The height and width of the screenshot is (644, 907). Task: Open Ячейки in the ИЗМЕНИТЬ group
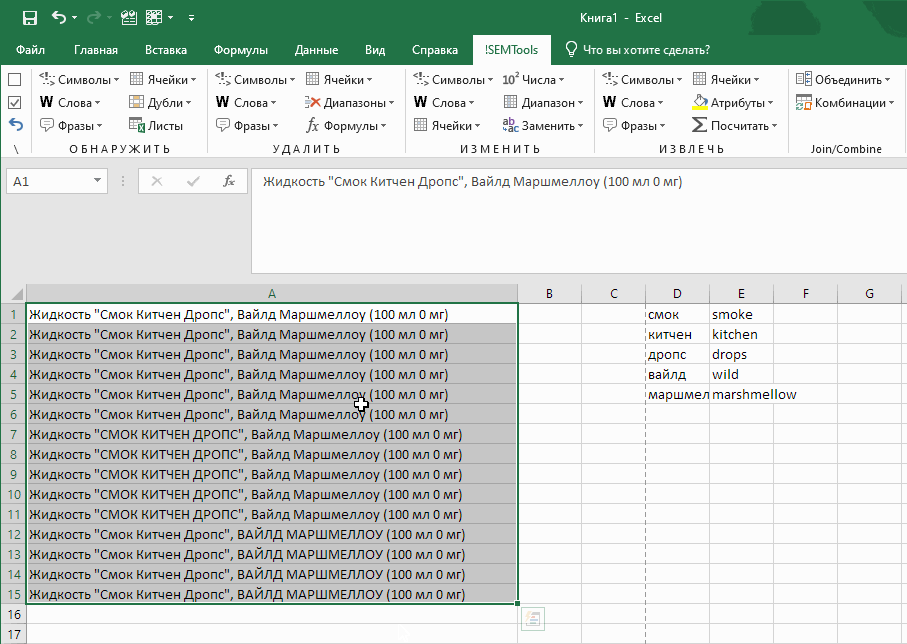447,126
